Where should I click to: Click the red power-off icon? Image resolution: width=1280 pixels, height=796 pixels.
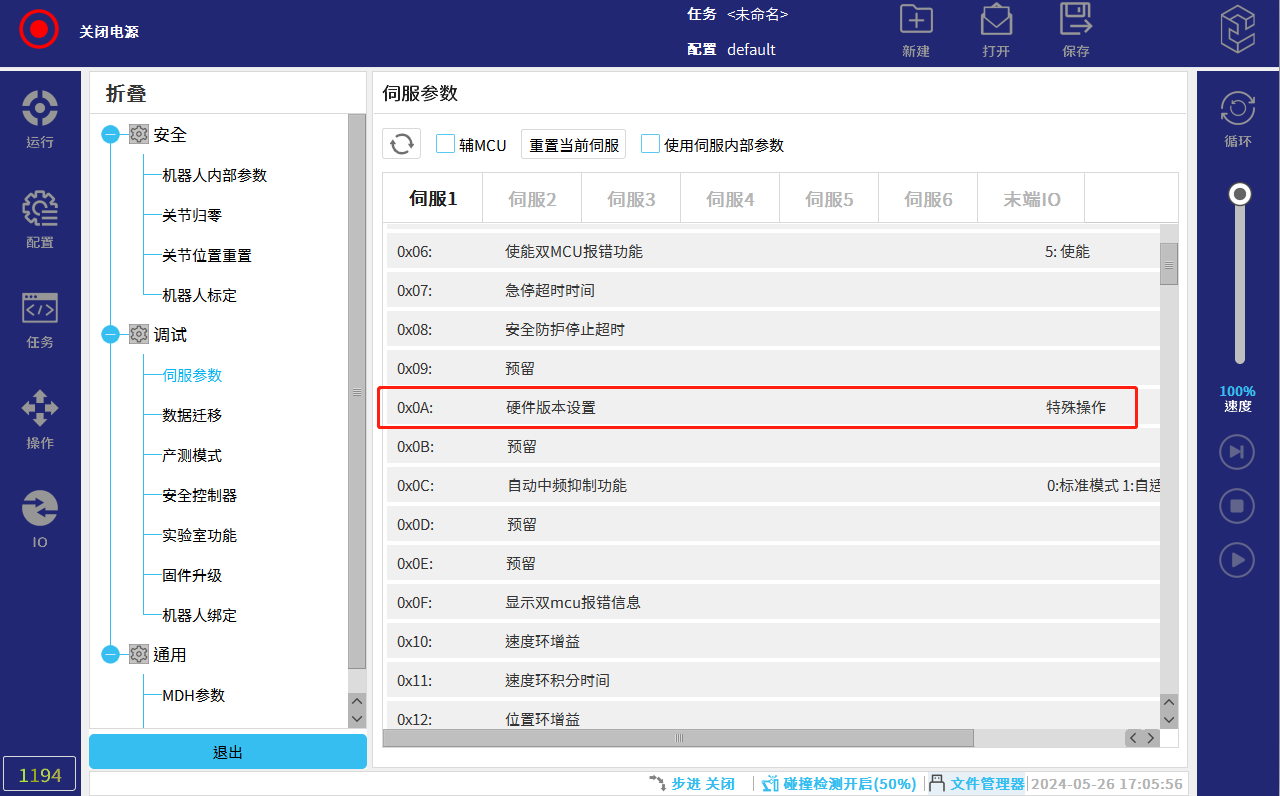pos(39,29)
